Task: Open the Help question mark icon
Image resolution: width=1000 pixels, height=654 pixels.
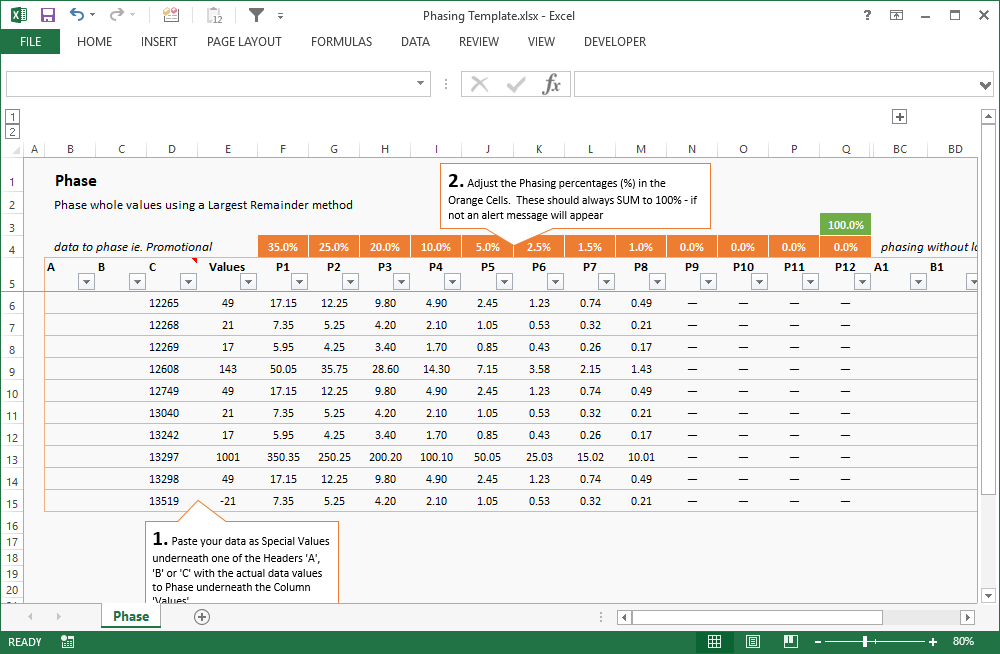Action: 866,16
